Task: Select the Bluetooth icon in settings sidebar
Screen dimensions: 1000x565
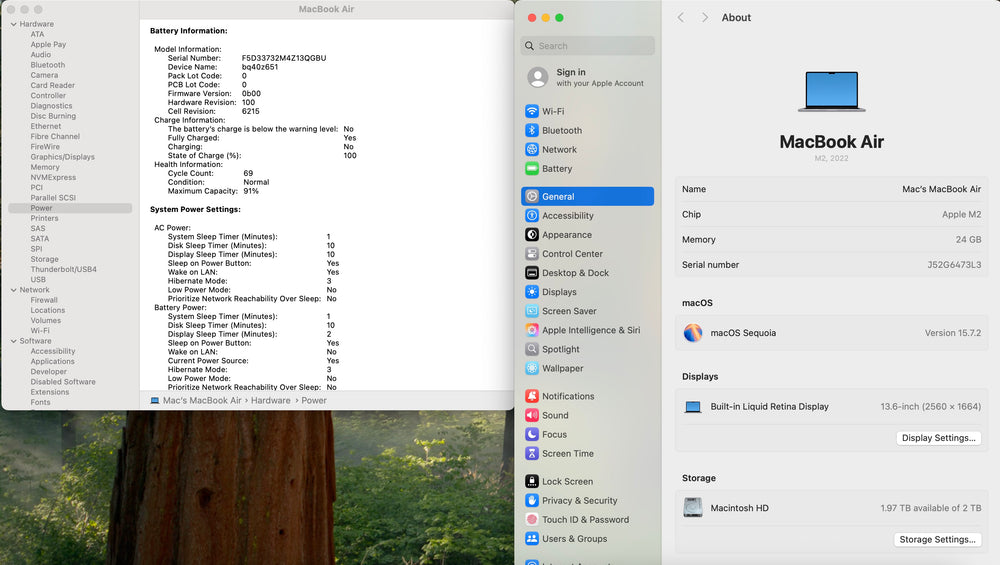Action: (x=532, y=130)
